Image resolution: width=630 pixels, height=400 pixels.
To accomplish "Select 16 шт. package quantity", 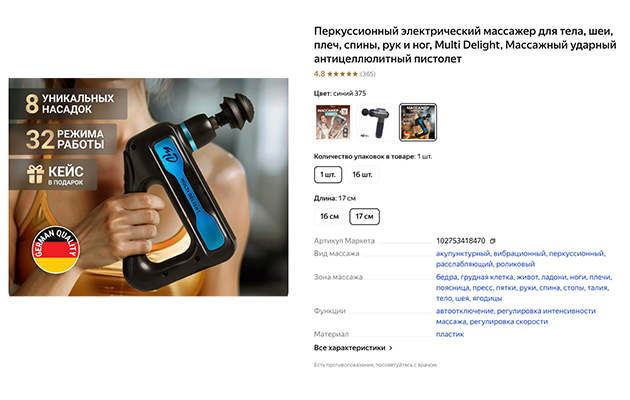I will 362,175.
